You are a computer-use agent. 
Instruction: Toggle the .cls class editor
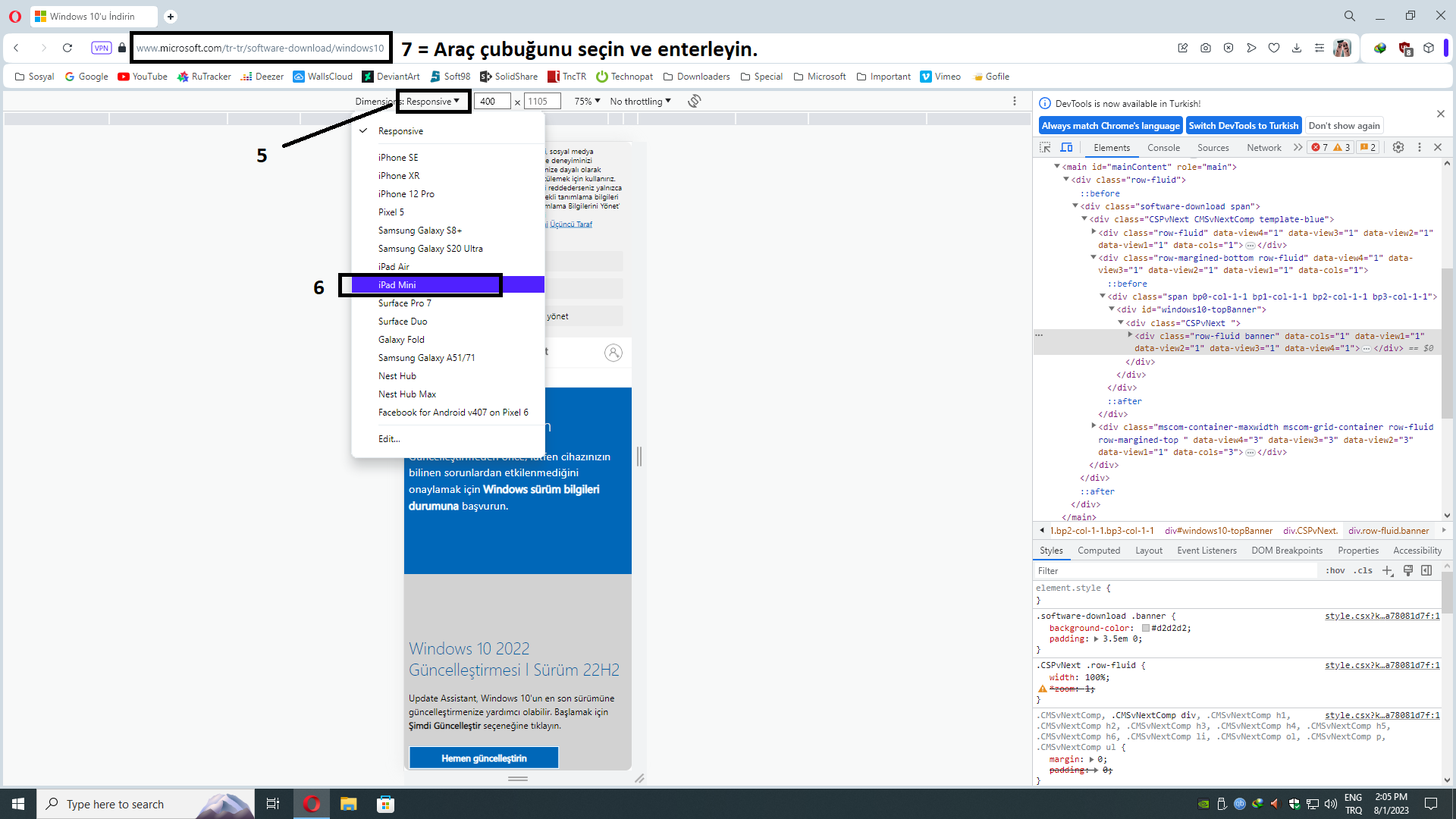click(1363, 570)
